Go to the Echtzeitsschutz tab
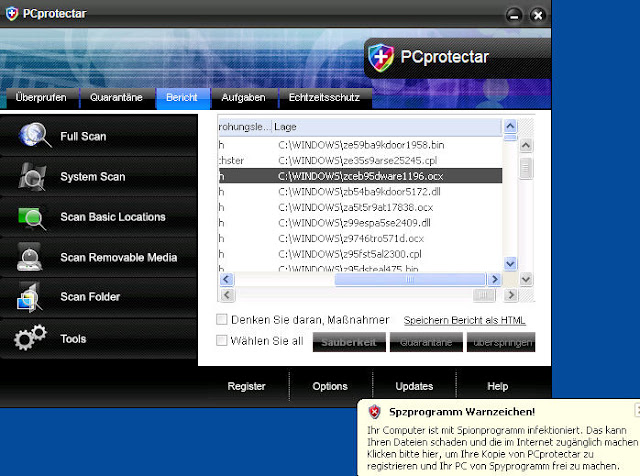Image resolution: width=640 pixels, height=476 pixels. click(324, 98)
